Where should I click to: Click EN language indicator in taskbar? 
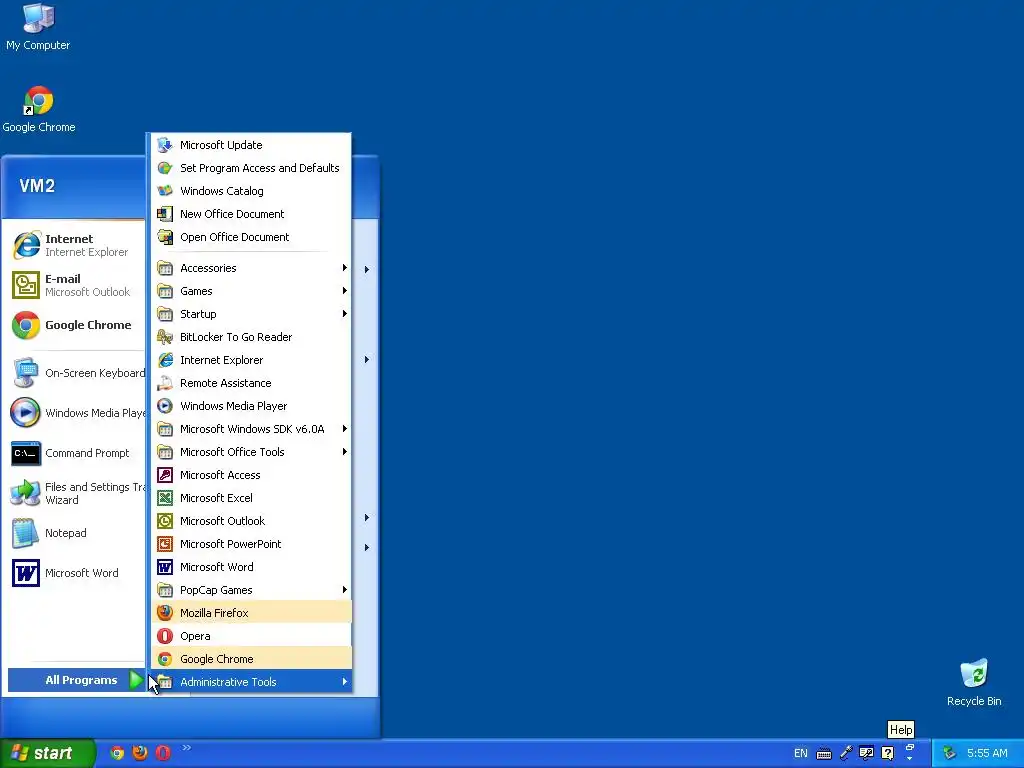(x=801, y=753)
